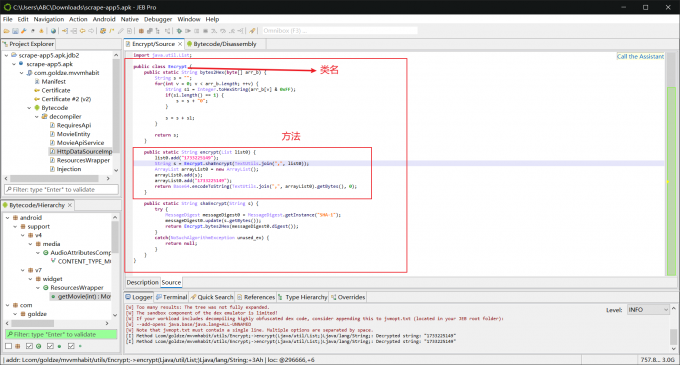This screenshot has width=680, height=365.
Task: Click the Logger tab icon
Action: (x=128, y=297)
